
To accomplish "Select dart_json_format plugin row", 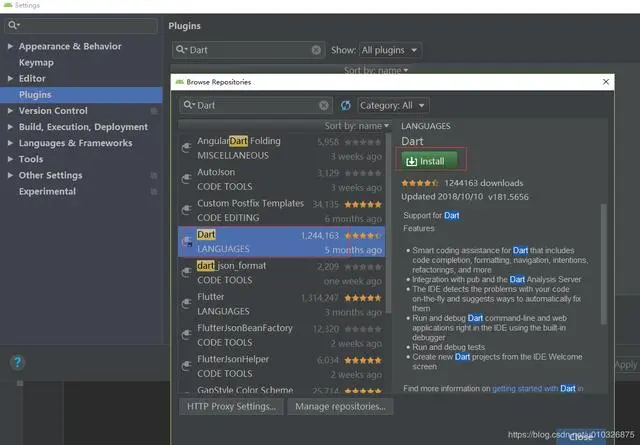I will point(282,273).
